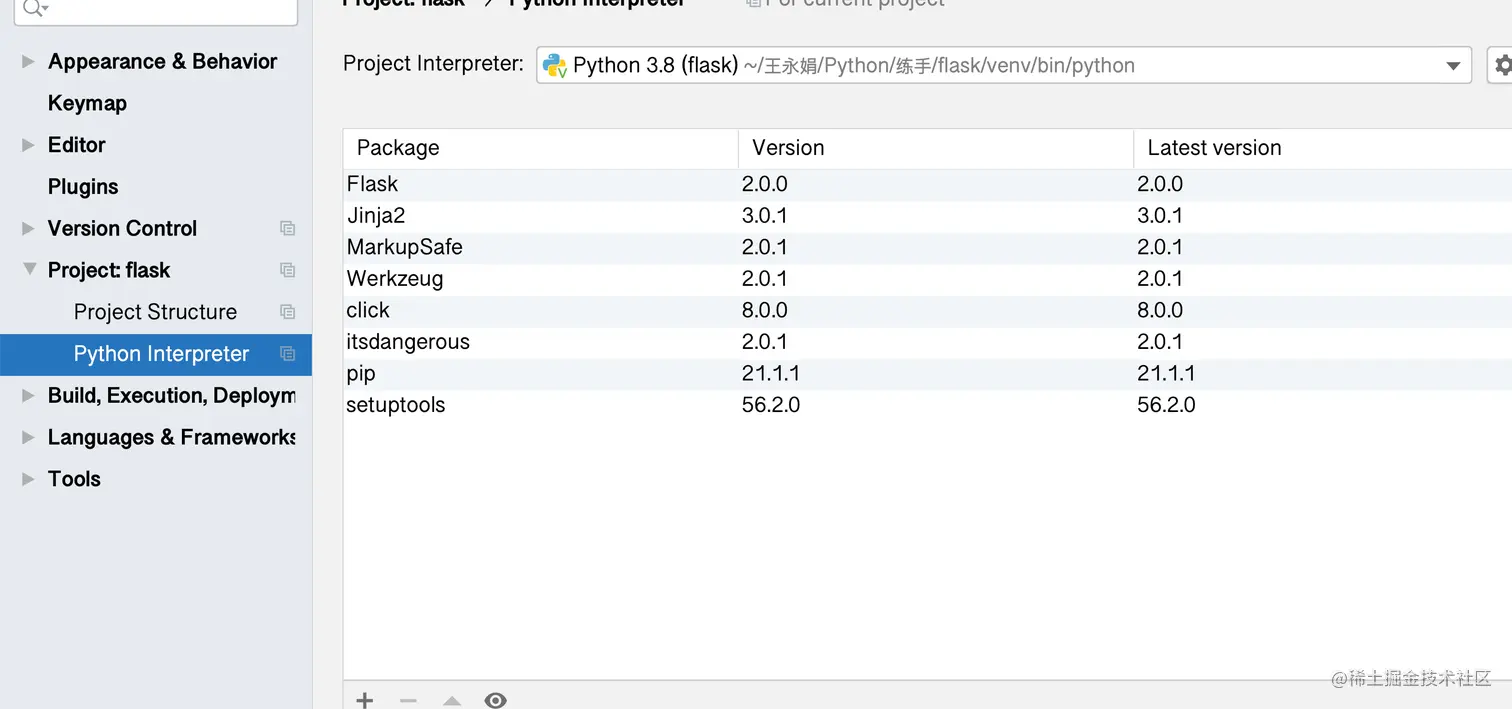Collapse the Project: flask section

(x=28, y=270)
